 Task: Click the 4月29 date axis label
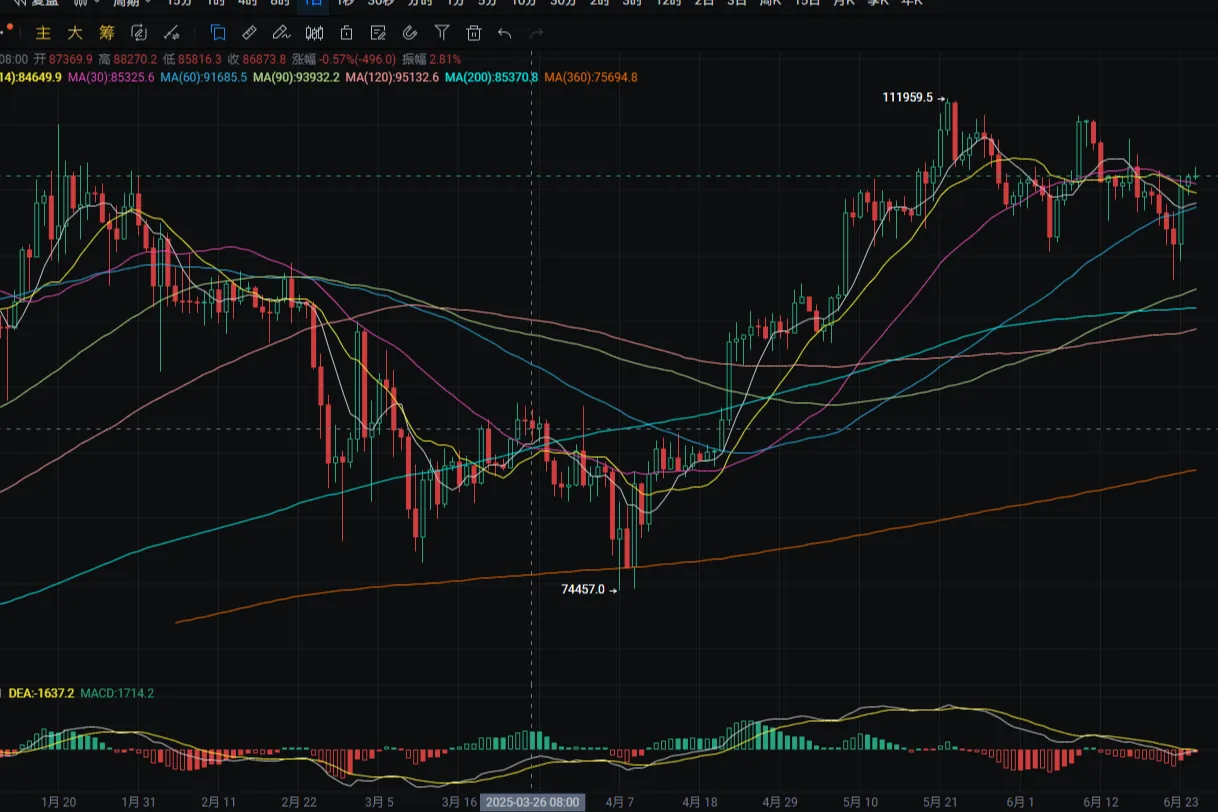point(779,802)
